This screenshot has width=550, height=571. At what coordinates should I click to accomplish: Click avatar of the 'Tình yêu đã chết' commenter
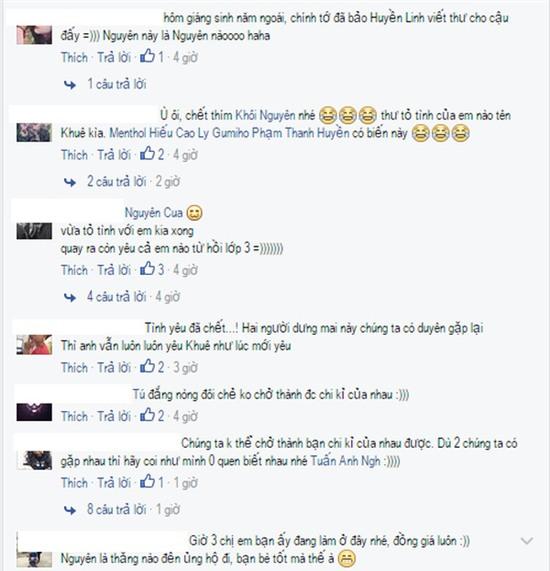click(34, 344)
